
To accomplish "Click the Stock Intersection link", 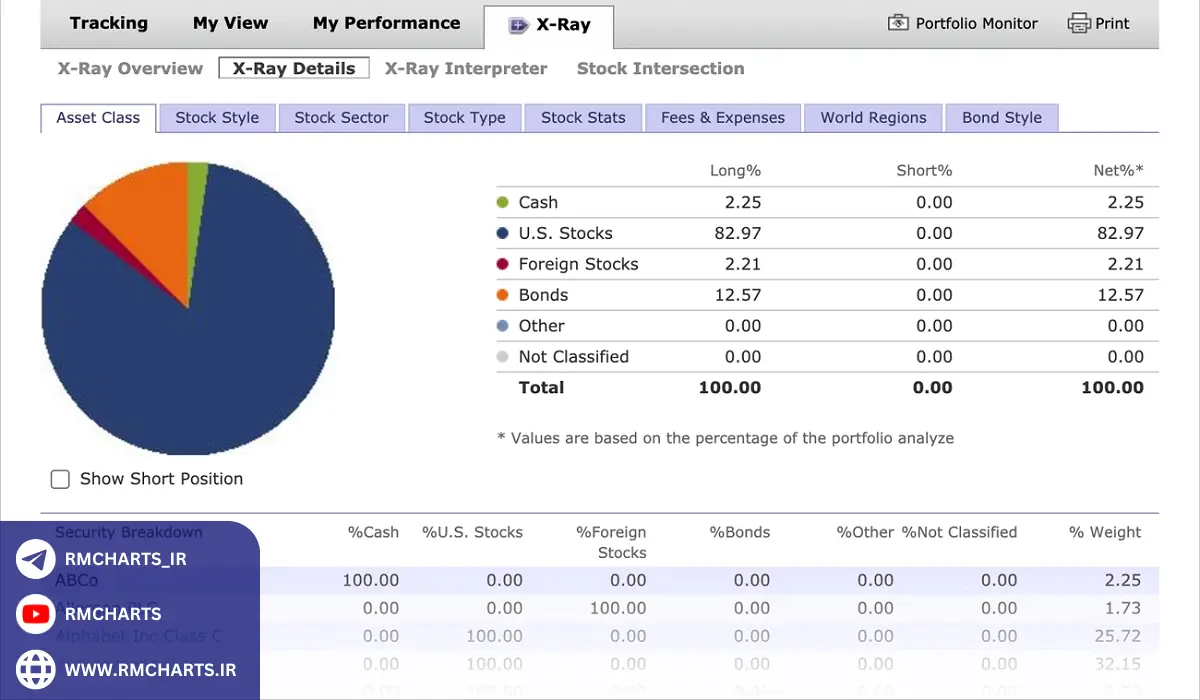I will tap(660, 69).
